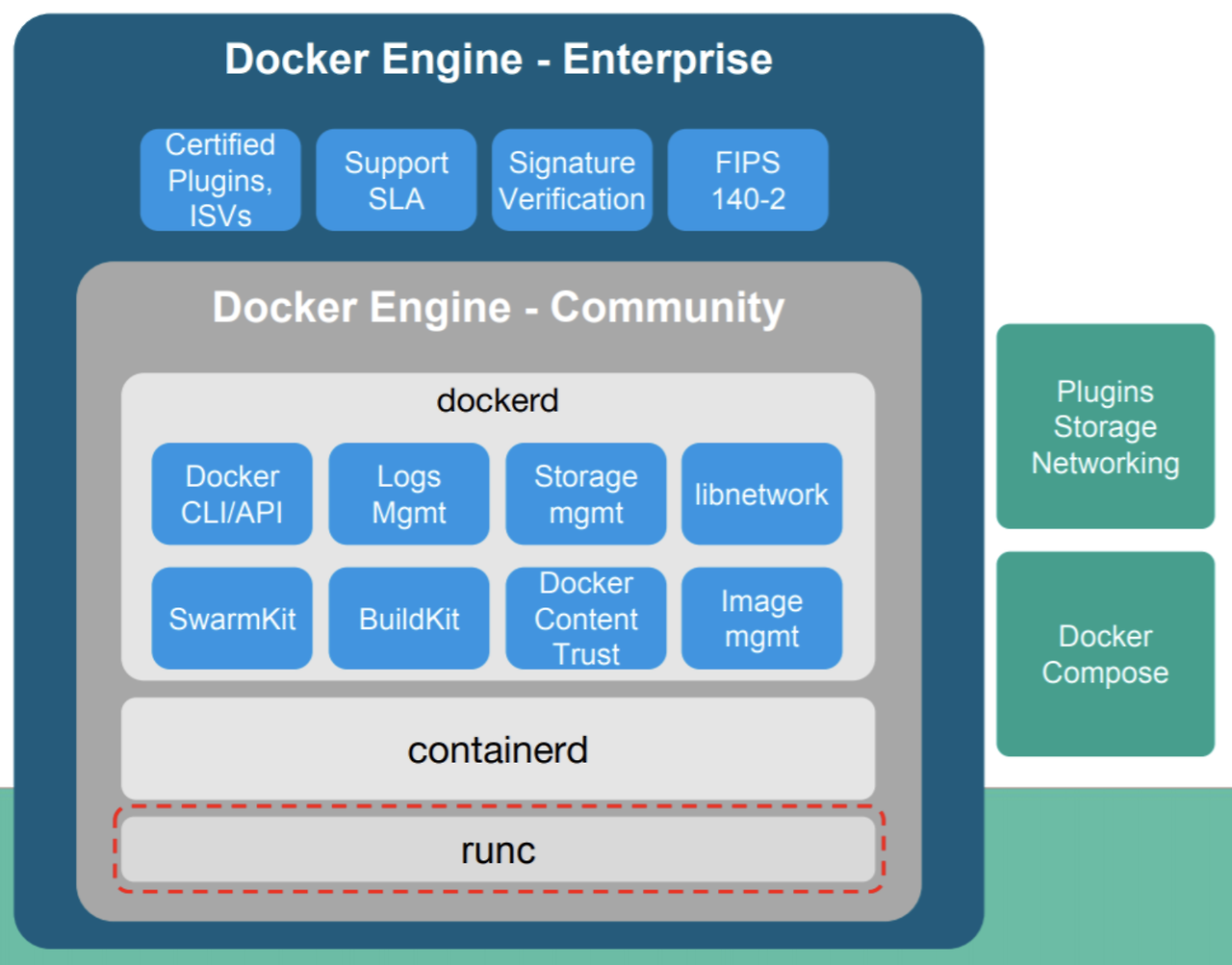Select the FIPS 140-2 box

click(748, 180)
